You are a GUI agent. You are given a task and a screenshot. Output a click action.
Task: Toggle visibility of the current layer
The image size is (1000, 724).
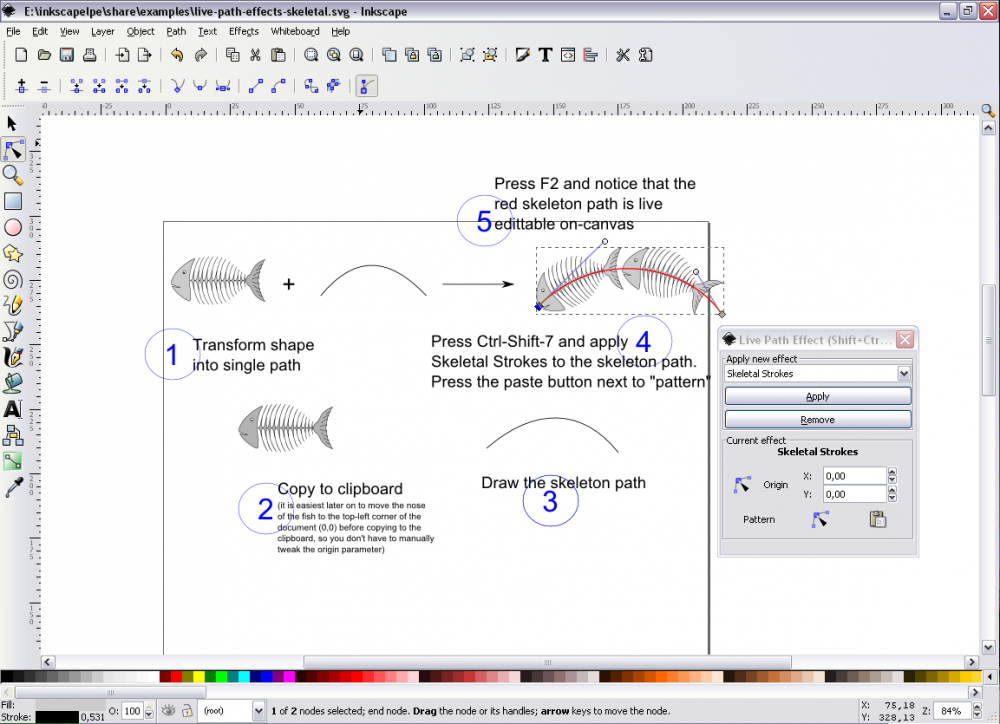167,710
